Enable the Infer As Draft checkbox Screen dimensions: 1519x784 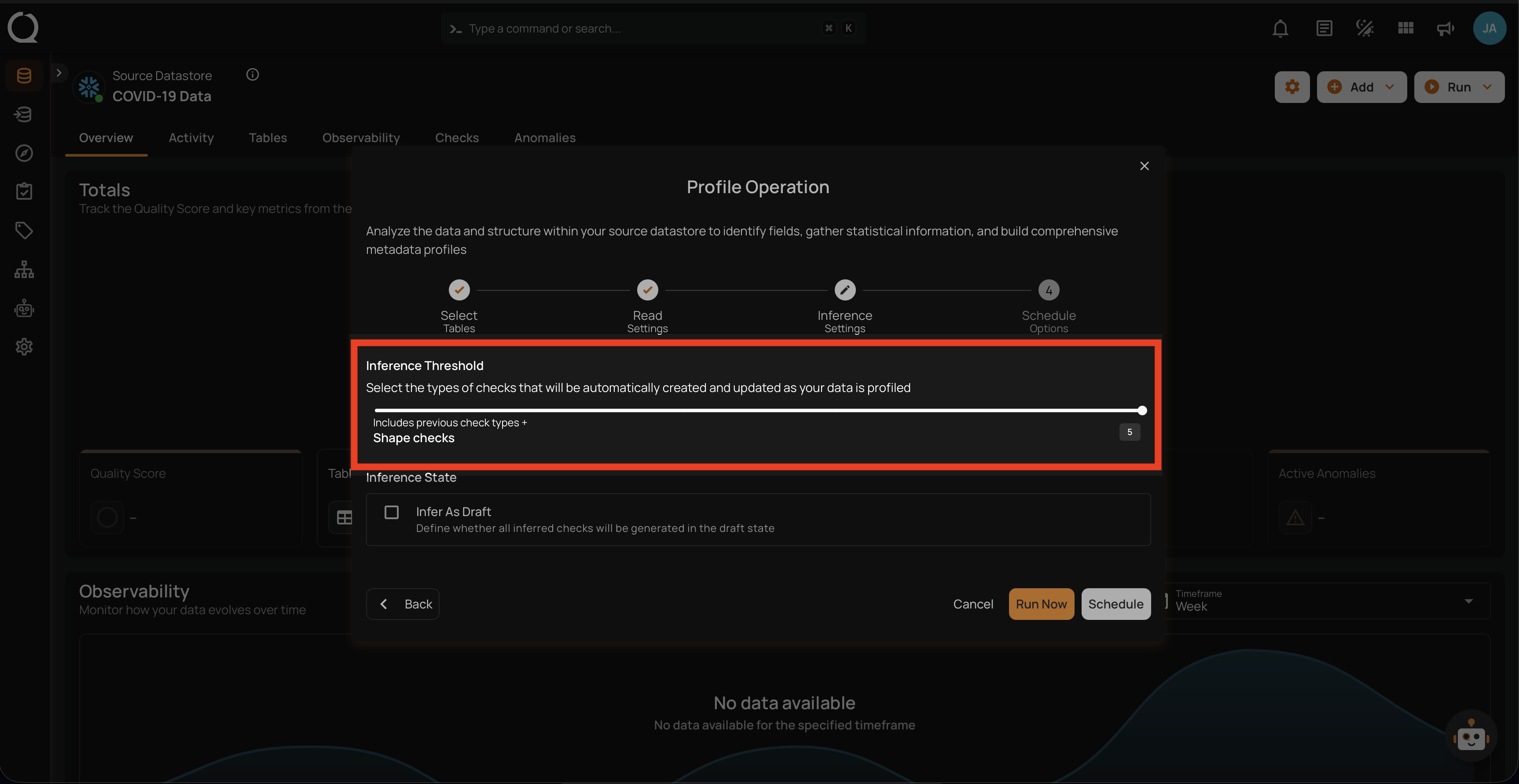point(392,512)
